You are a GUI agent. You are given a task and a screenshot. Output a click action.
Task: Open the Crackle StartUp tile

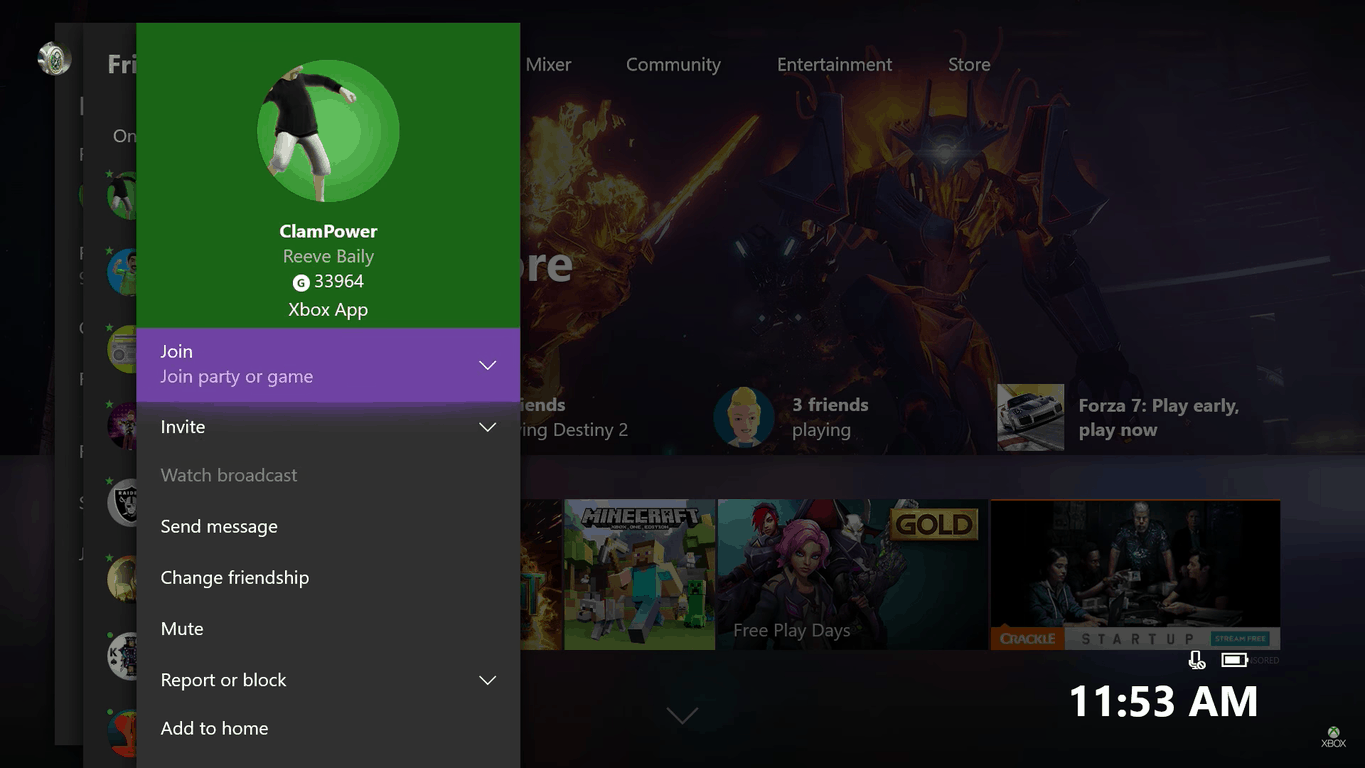(1135, 575)
